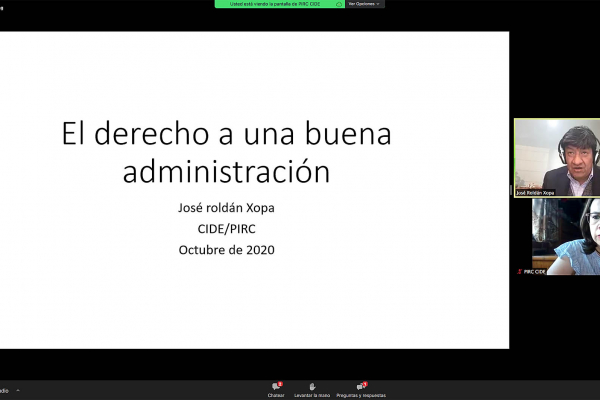
Task: Click the 'Octubre de 2020' date on slide
Action: coord(227,250)
